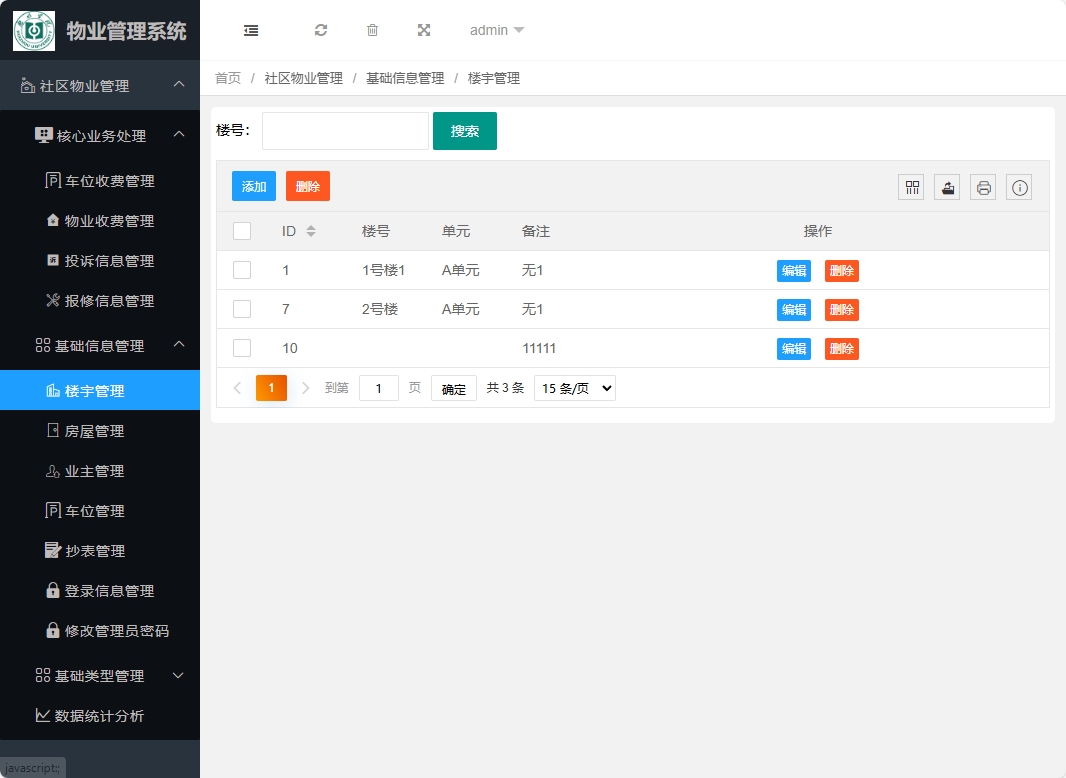Click the 添加 button
Screen dimensions: 1066x778
tap(253, 186)
